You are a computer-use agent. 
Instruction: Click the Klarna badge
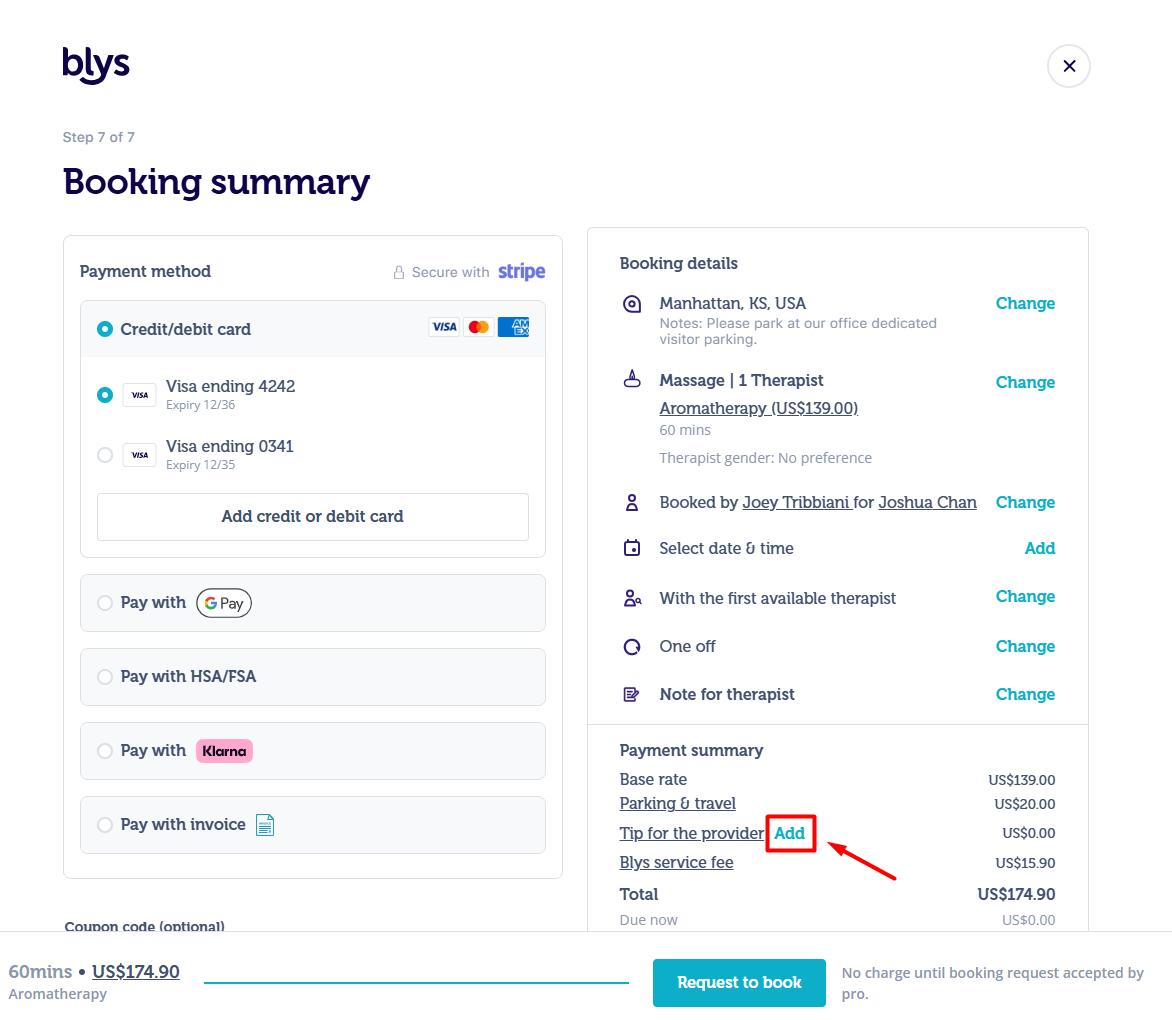tap(224, 751)
